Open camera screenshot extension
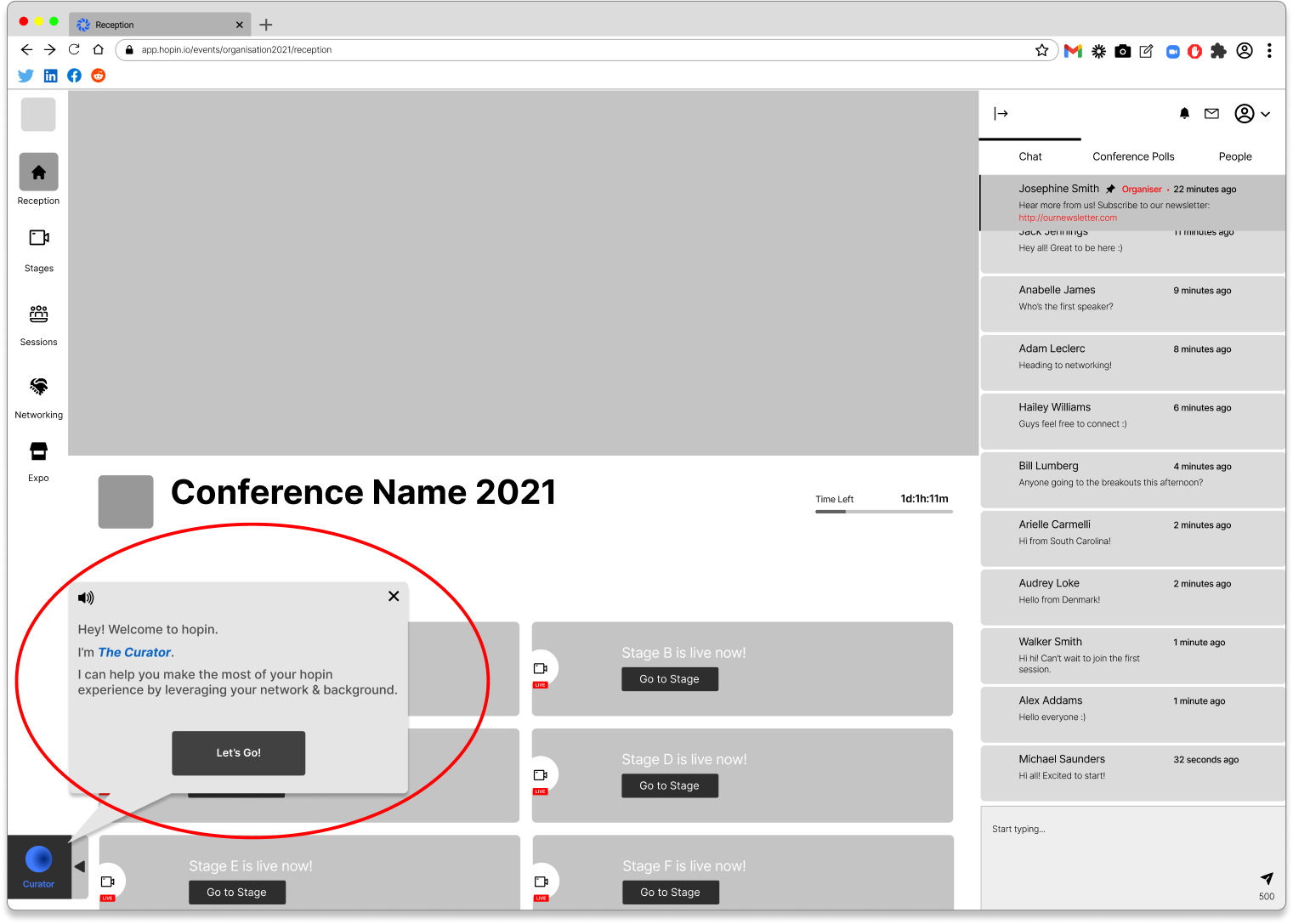Screen dimensions: 1293x924 [x=1123, y=51]
